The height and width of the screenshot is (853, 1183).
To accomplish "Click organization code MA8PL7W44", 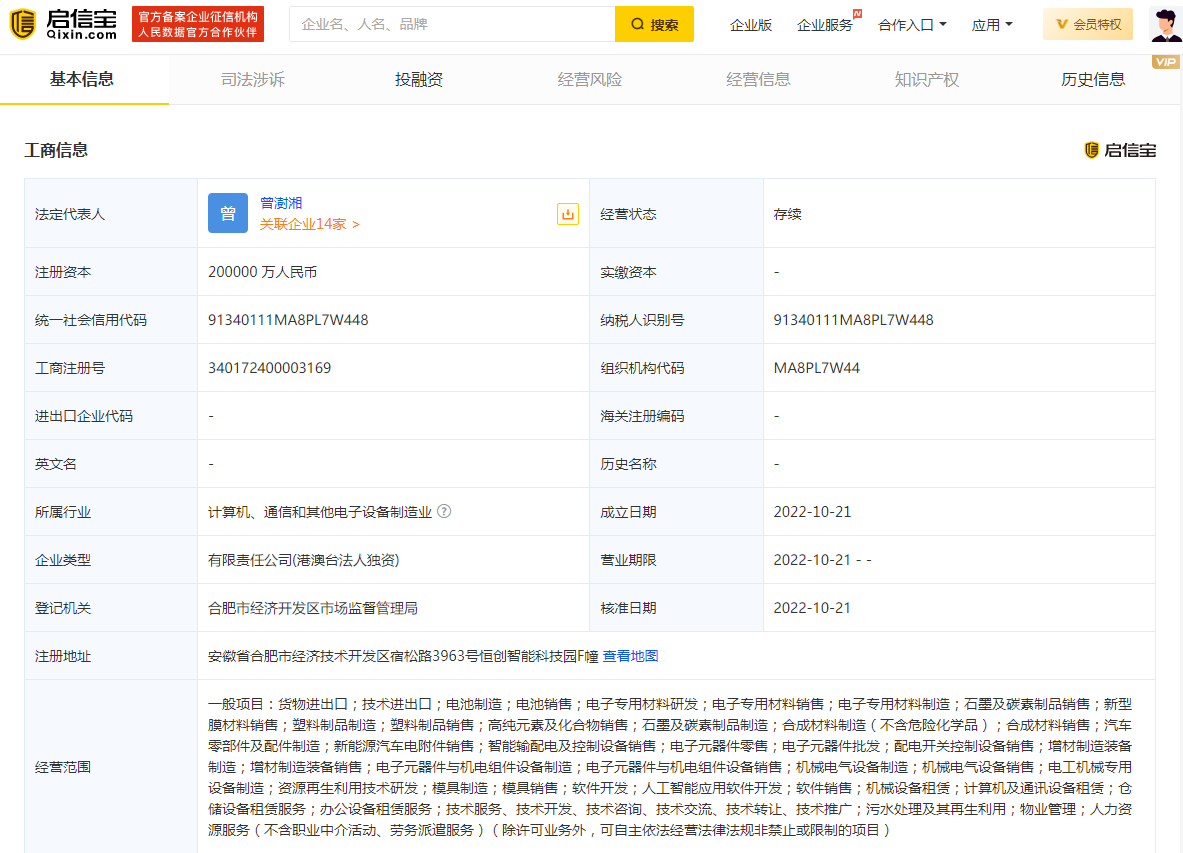I will 816,368.
